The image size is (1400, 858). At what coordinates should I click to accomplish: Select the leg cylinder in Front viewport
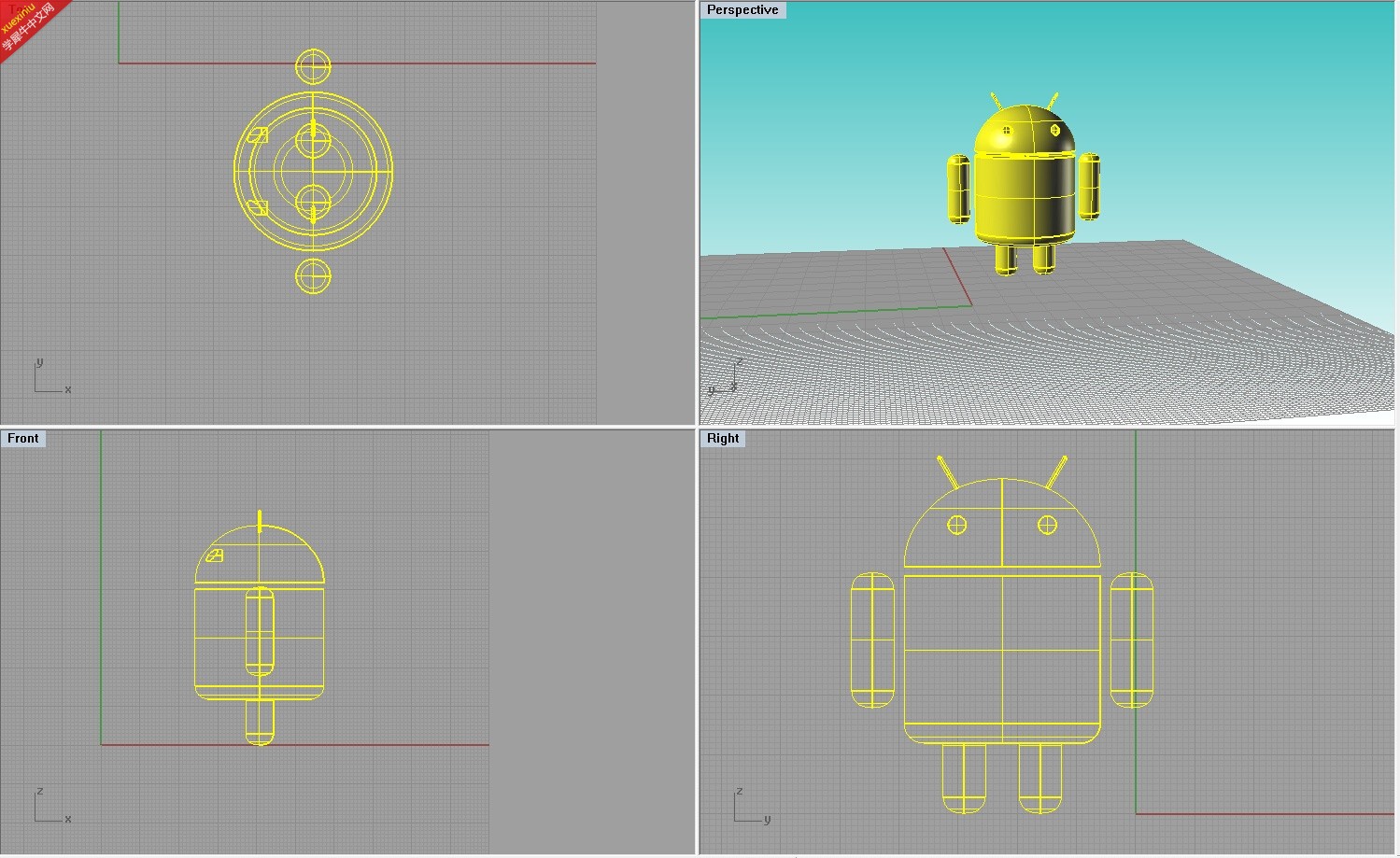coord(260,722)
